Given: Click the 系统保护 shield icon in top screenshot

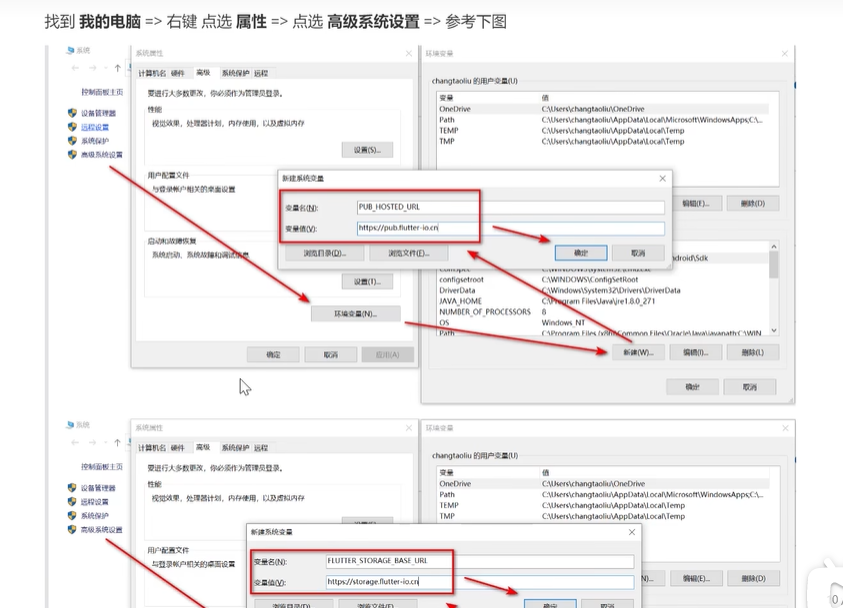Looking at the screenshot, I should [x=73, y=141].
